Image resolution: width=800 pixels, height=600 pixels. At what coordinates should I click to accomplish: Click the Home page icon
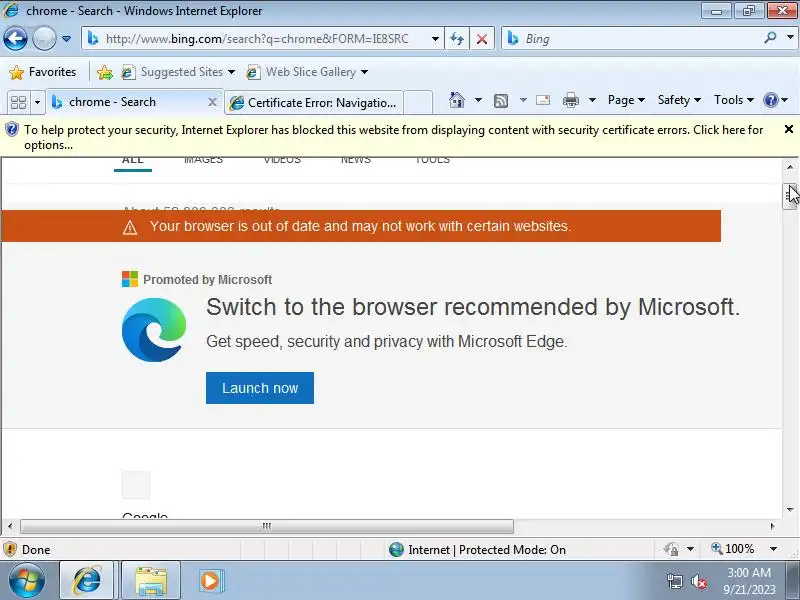coord(457,100)
